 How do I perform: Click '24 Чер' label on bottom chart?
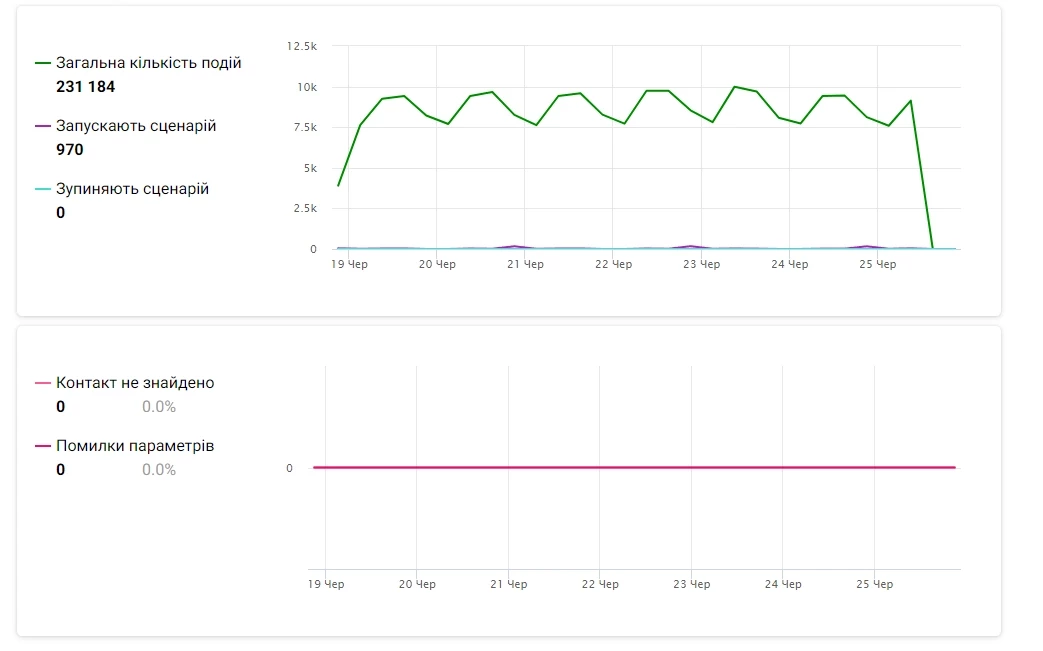(783, 585)
